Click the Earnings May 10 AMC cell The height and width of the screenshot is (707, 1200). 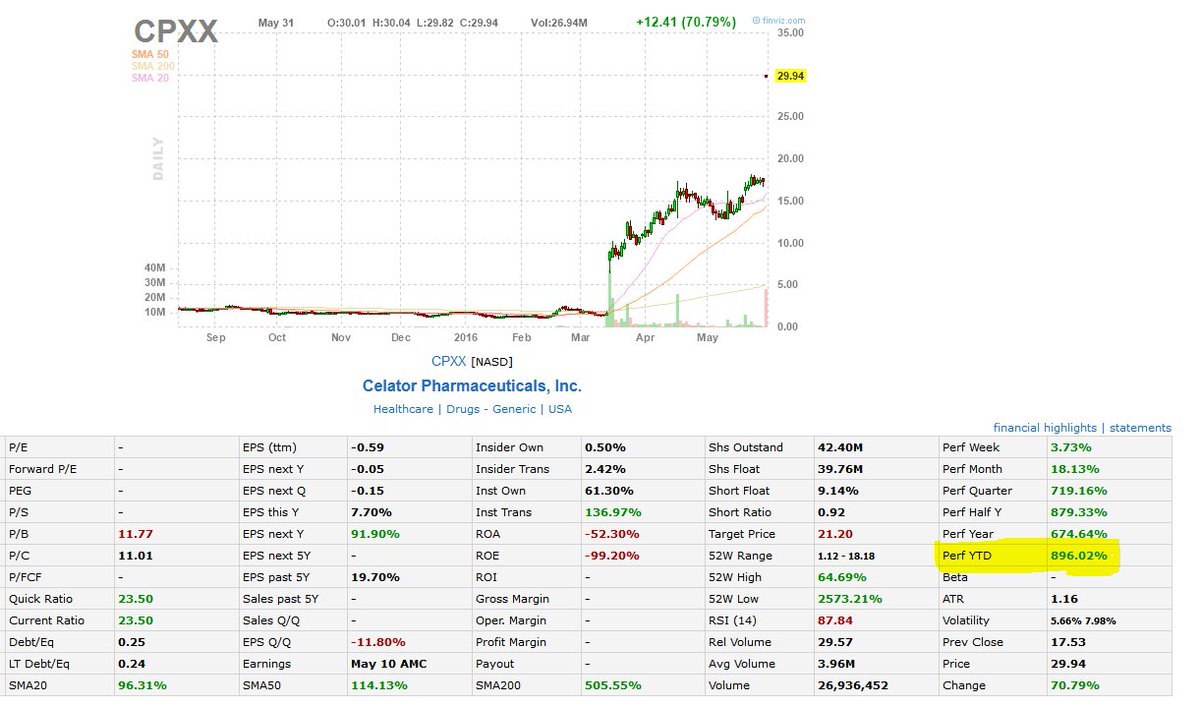pyautogui.click(x=391, y=663)
